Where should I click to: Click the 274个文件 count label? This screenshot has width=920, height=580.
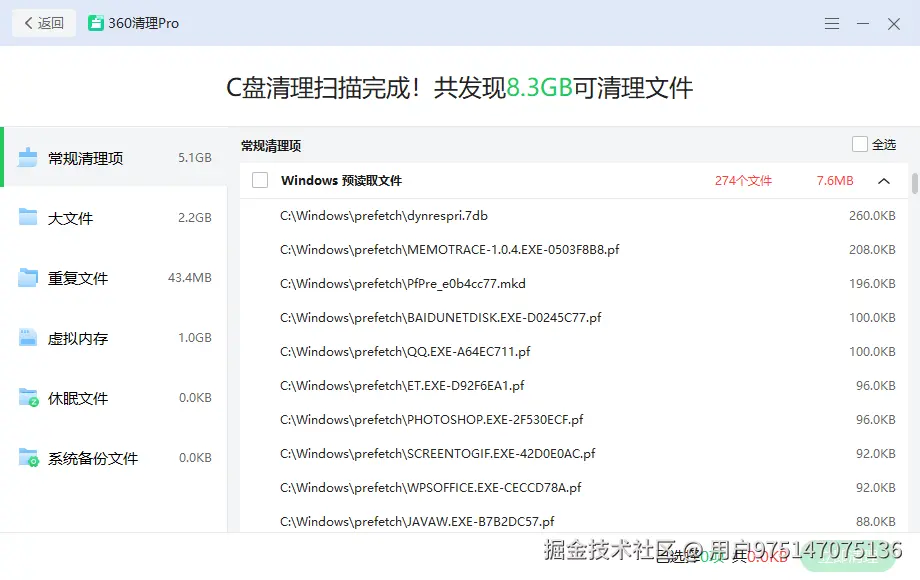[x=743, y=181]
